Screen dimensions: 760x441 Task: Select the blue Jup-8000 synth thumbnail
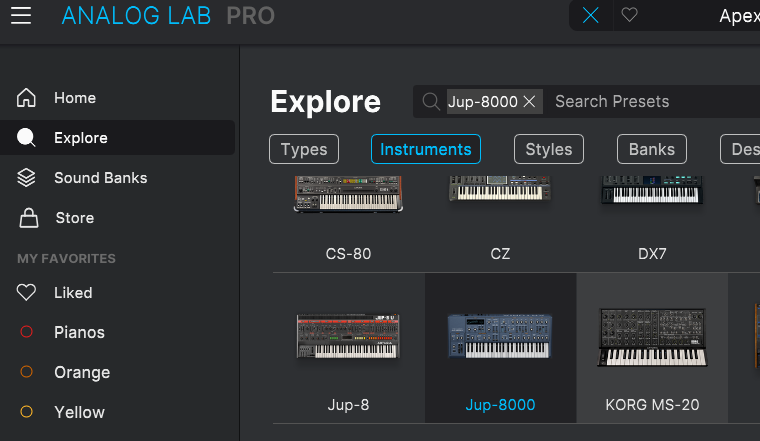point(500,336)
